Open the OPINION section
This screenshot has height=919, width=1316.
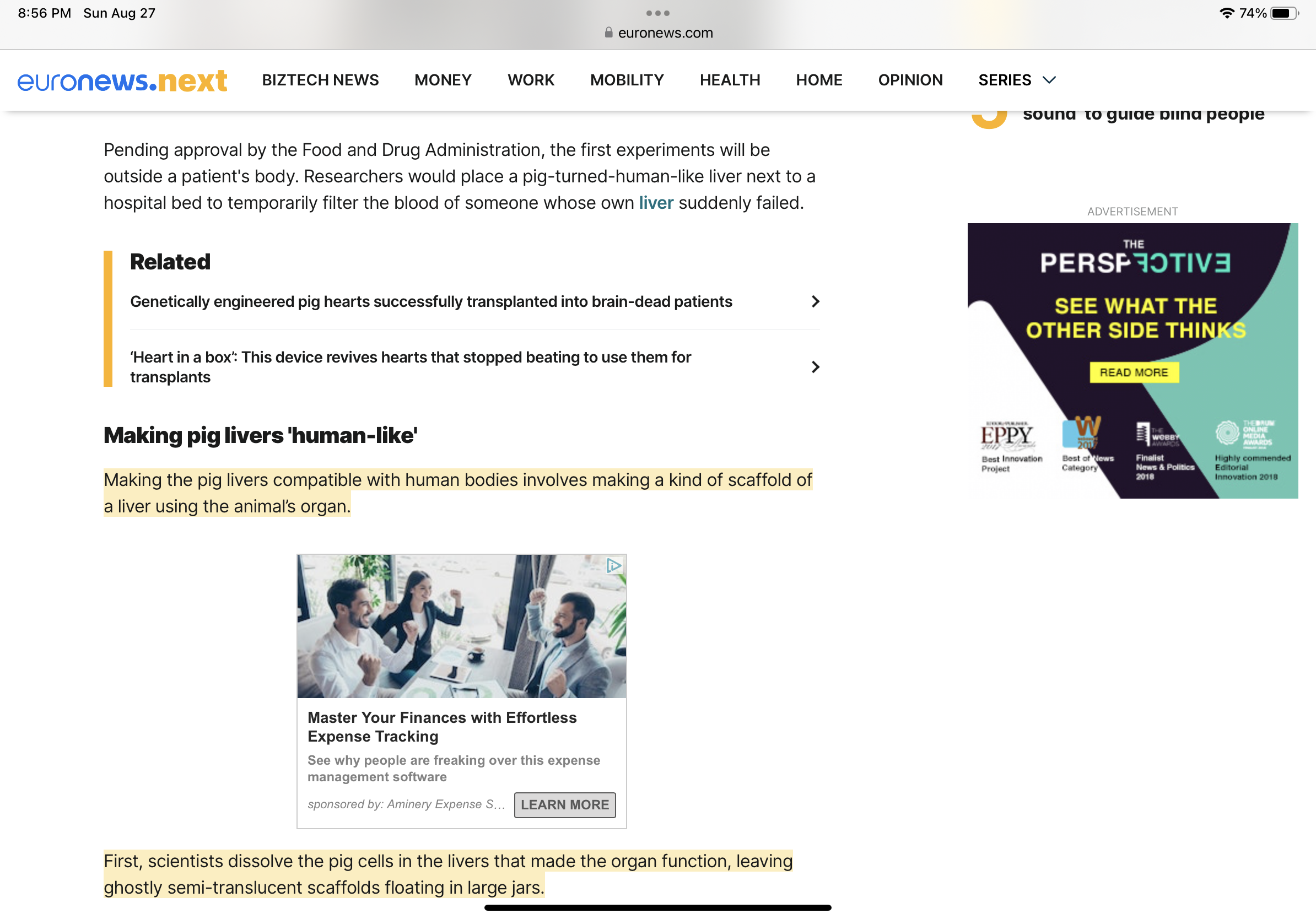coord(910,80)
